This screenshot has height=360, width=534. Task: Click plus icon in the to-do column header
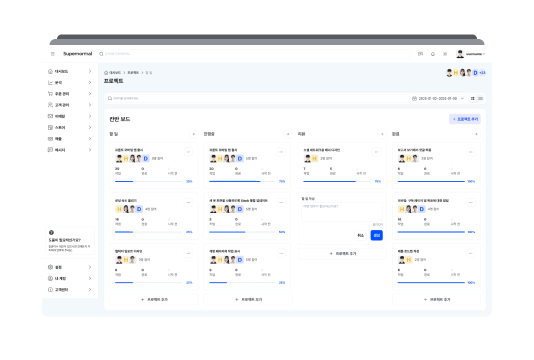tap(194, 134)
